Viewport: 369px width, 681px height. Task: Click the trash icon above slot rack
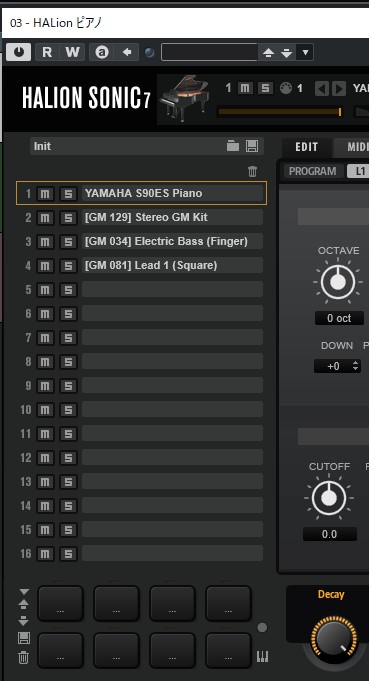click(x=252, y=172)
